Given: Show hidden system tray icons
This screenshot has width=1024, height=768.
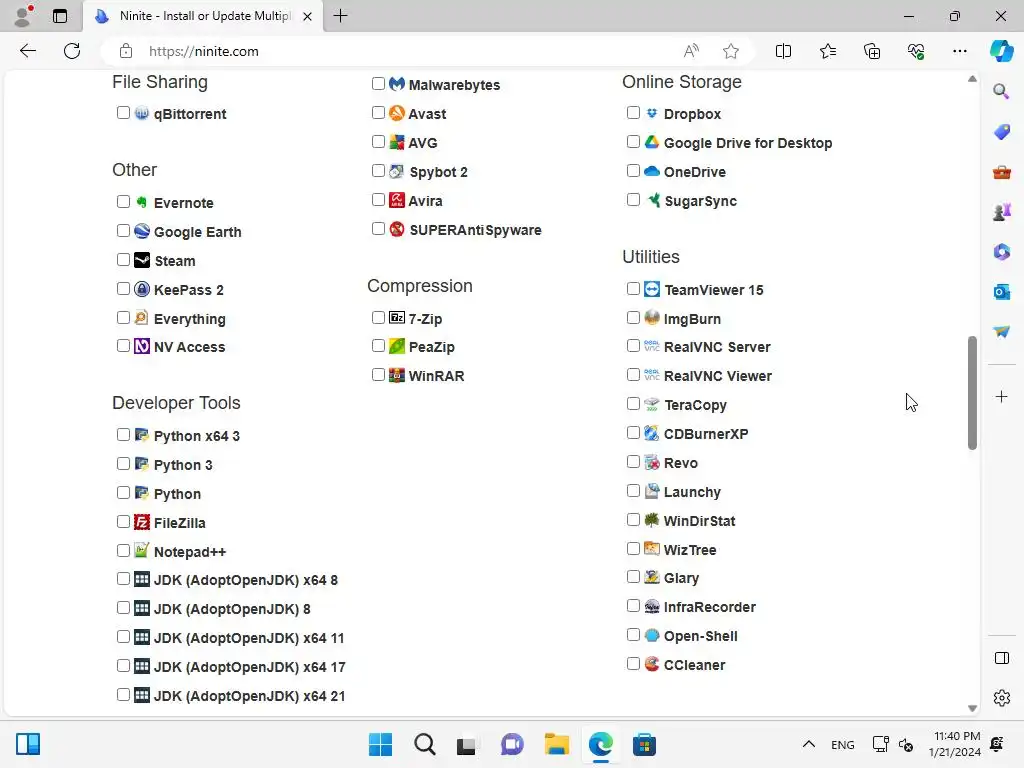Looking at the screenshot, I should [x=808, y=744].
